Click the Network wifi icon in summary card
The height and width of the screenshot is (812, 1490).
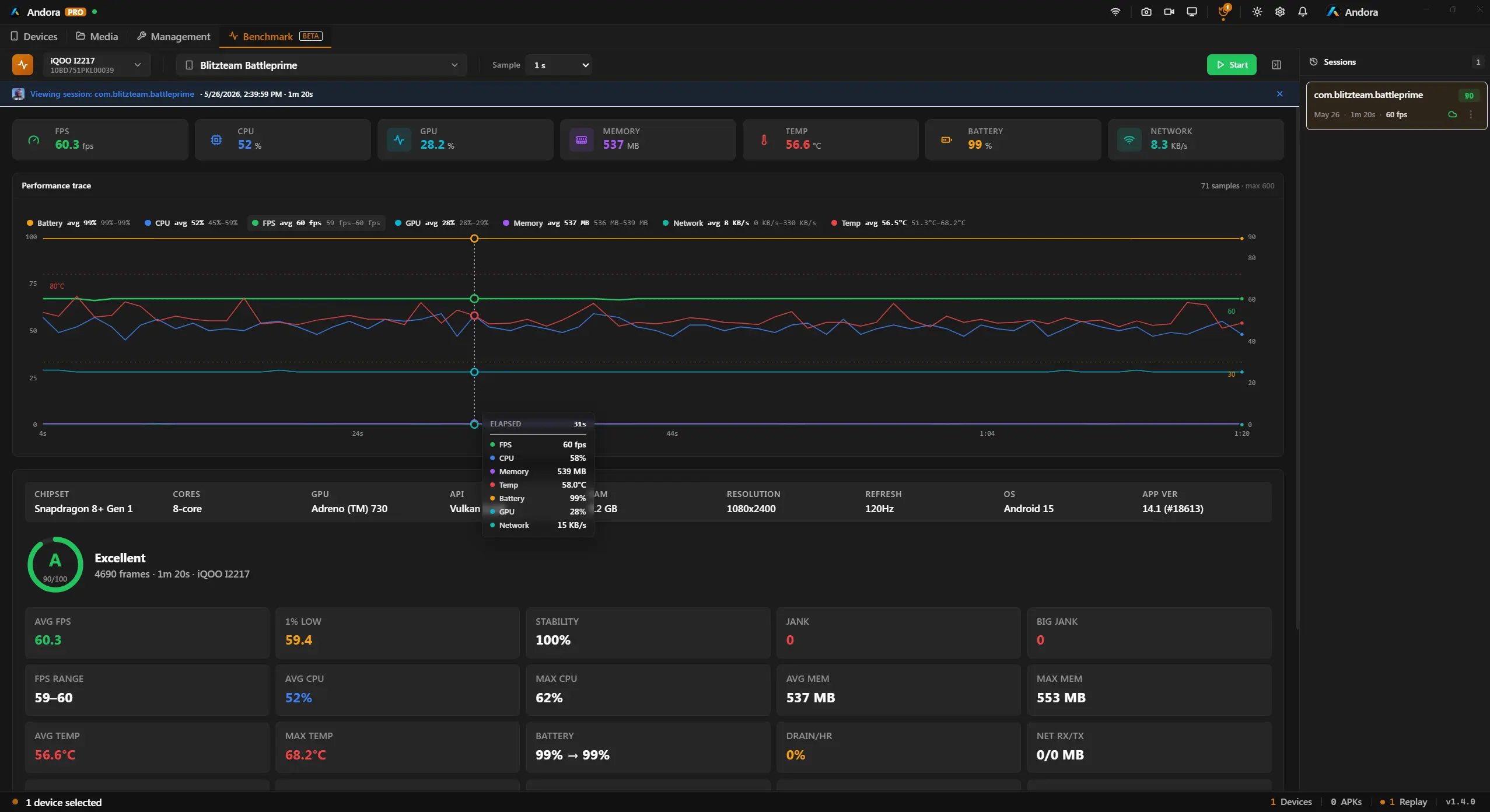(1129, 140)
